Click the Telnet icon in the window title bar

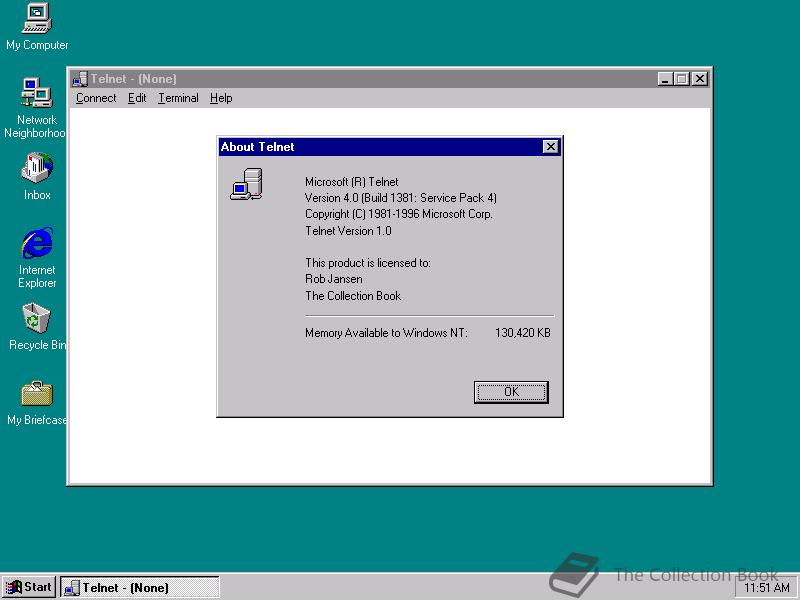pos(80,79)
